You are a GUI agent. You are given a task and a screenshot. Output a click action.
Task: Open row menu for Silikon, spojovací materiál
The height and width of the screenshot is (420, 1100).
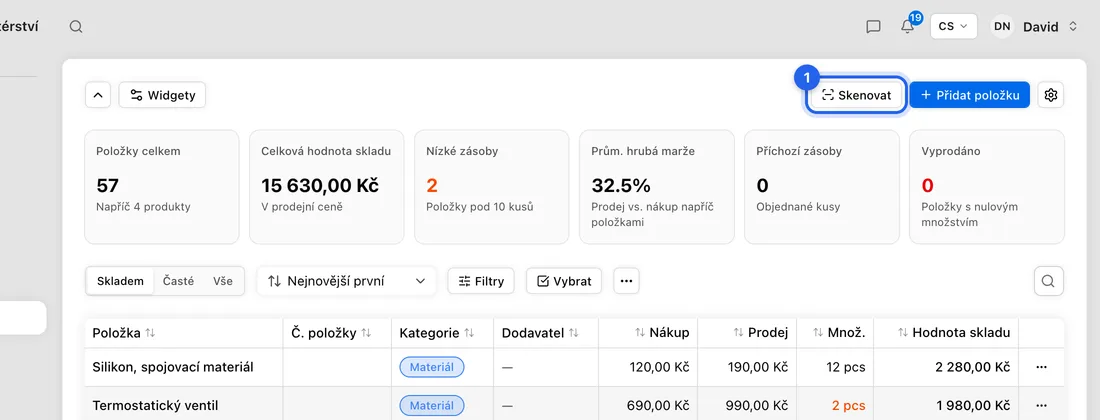1041,367
